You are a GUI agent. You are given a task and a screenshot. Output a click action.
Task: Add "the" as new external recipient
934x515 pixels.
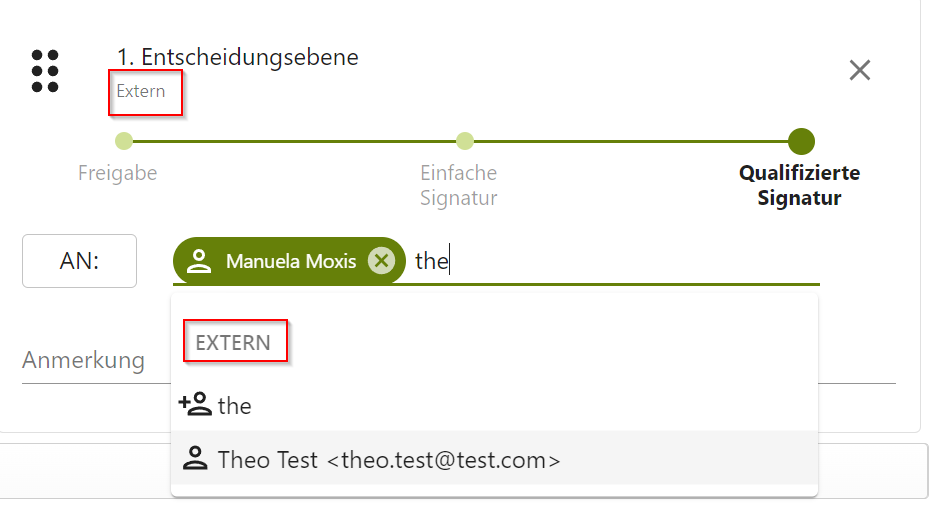point(235,406)
